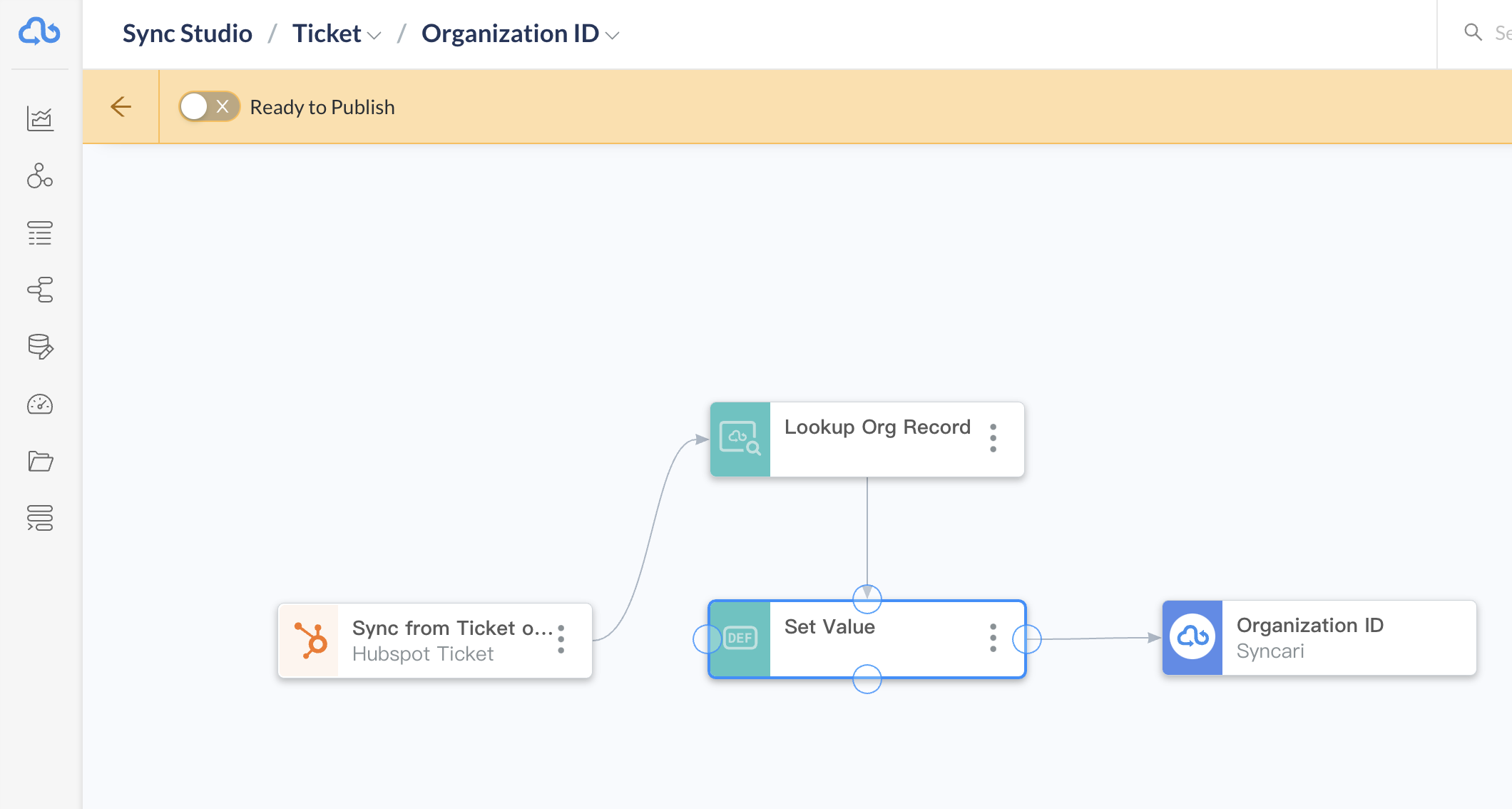1512x809 pixels.
Task: Click the Hubspot Ticket subtitle text
Action: point(423,653)
